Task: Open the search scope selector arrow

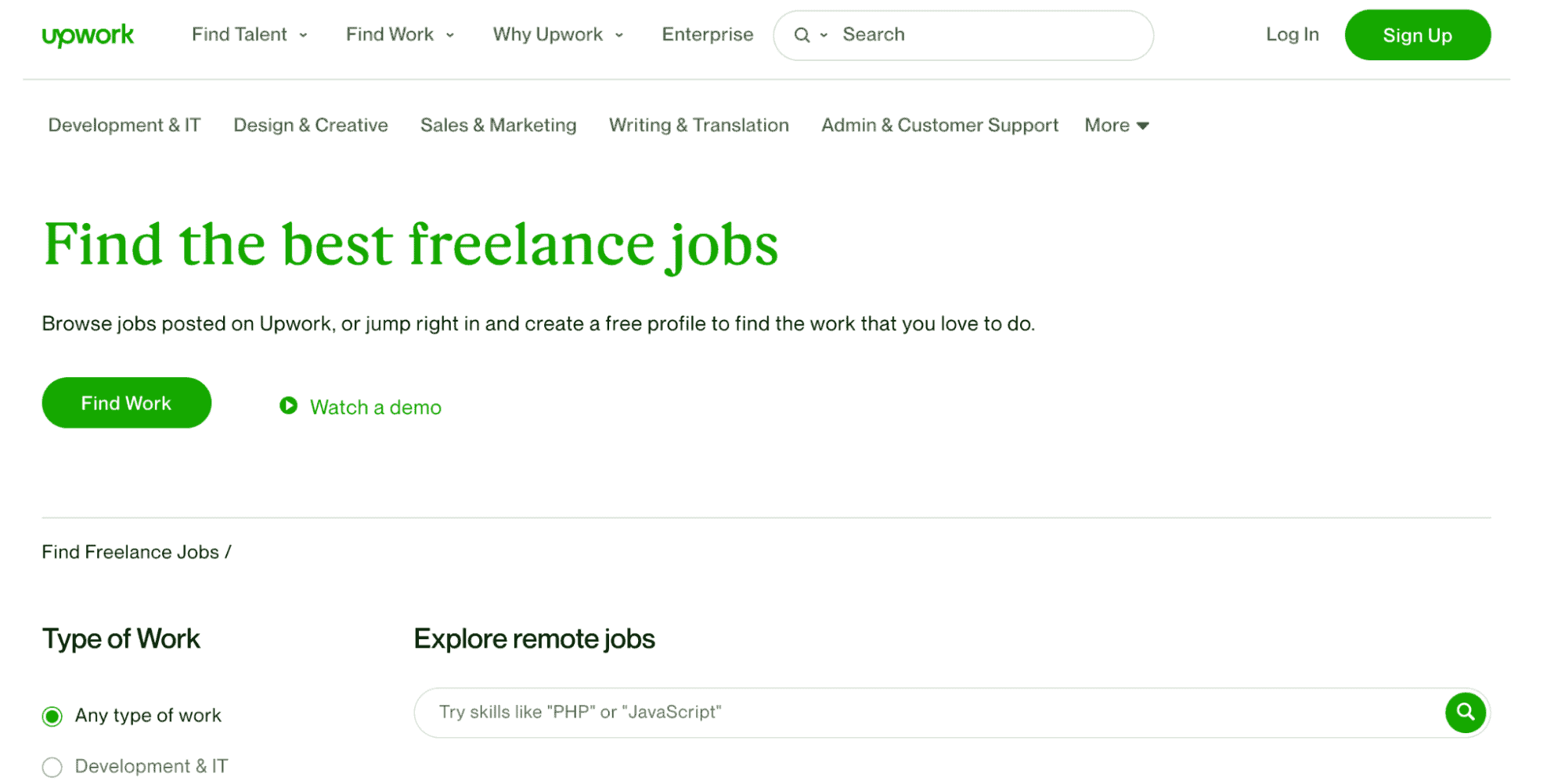Action: pos(824,35)
